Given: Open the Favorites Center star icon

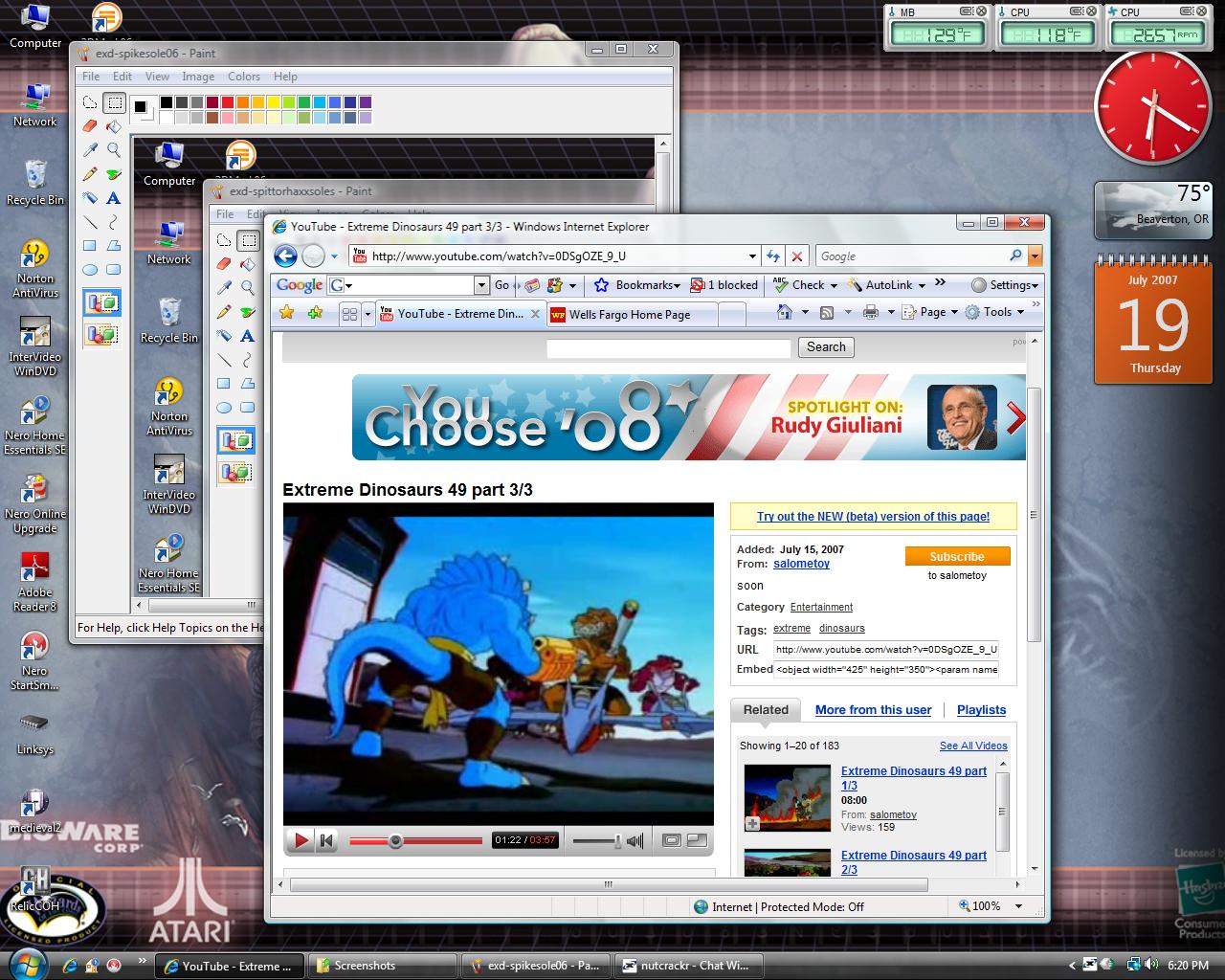Looking at the screenshot, I should point(286,312).
